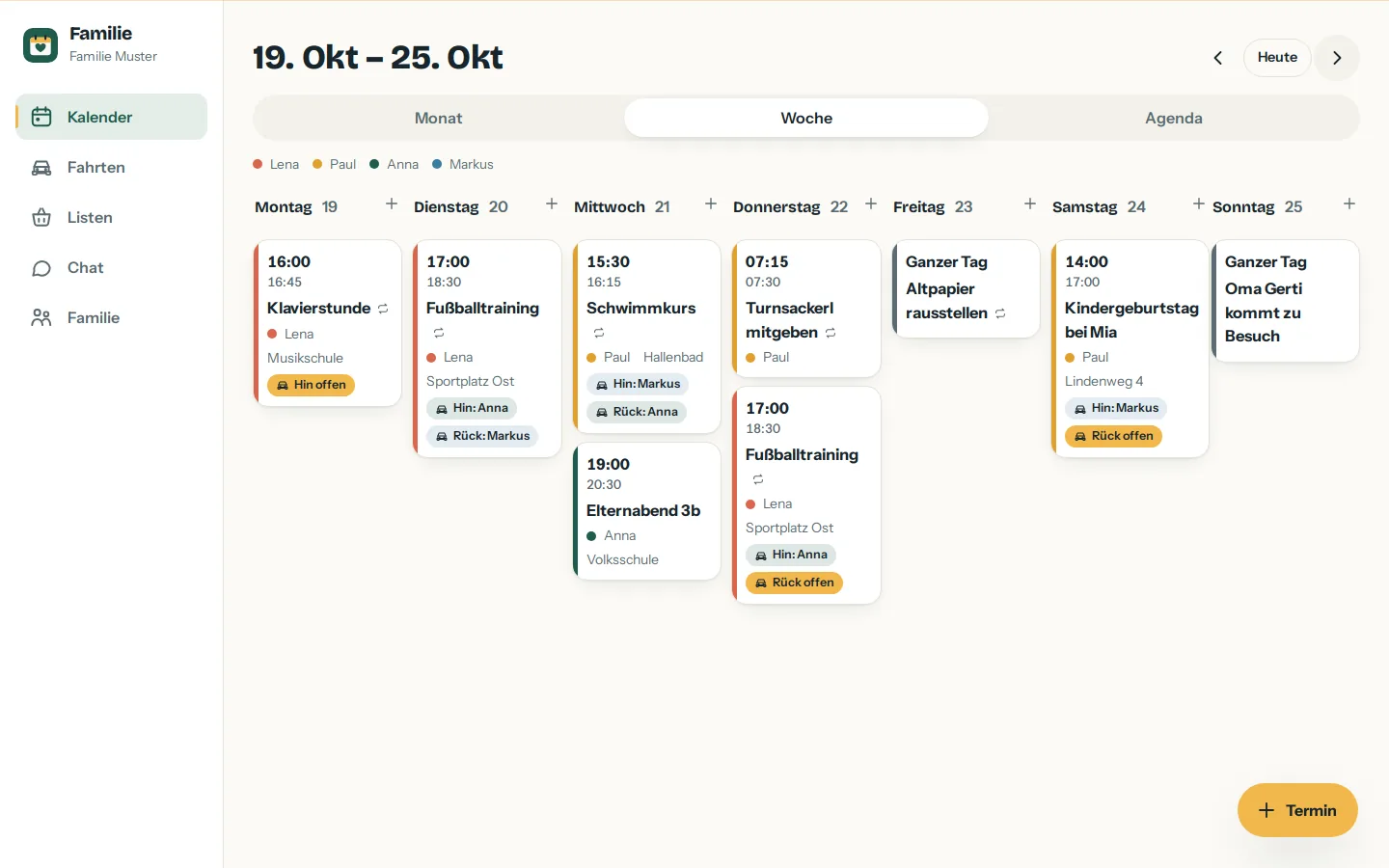Viewport: 1389px width, 868px height.
Task: Open the Altpapier rausstellen event
Action: point(967,288)
